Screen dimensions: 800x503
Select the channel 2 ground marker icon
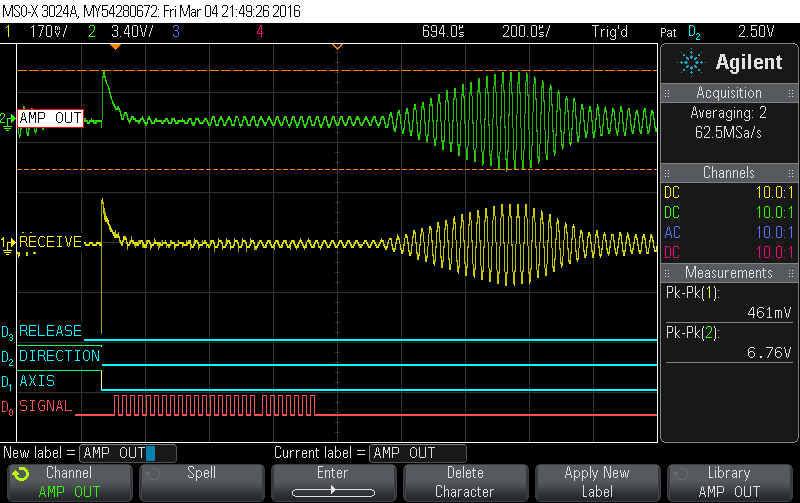coord(8,118)
